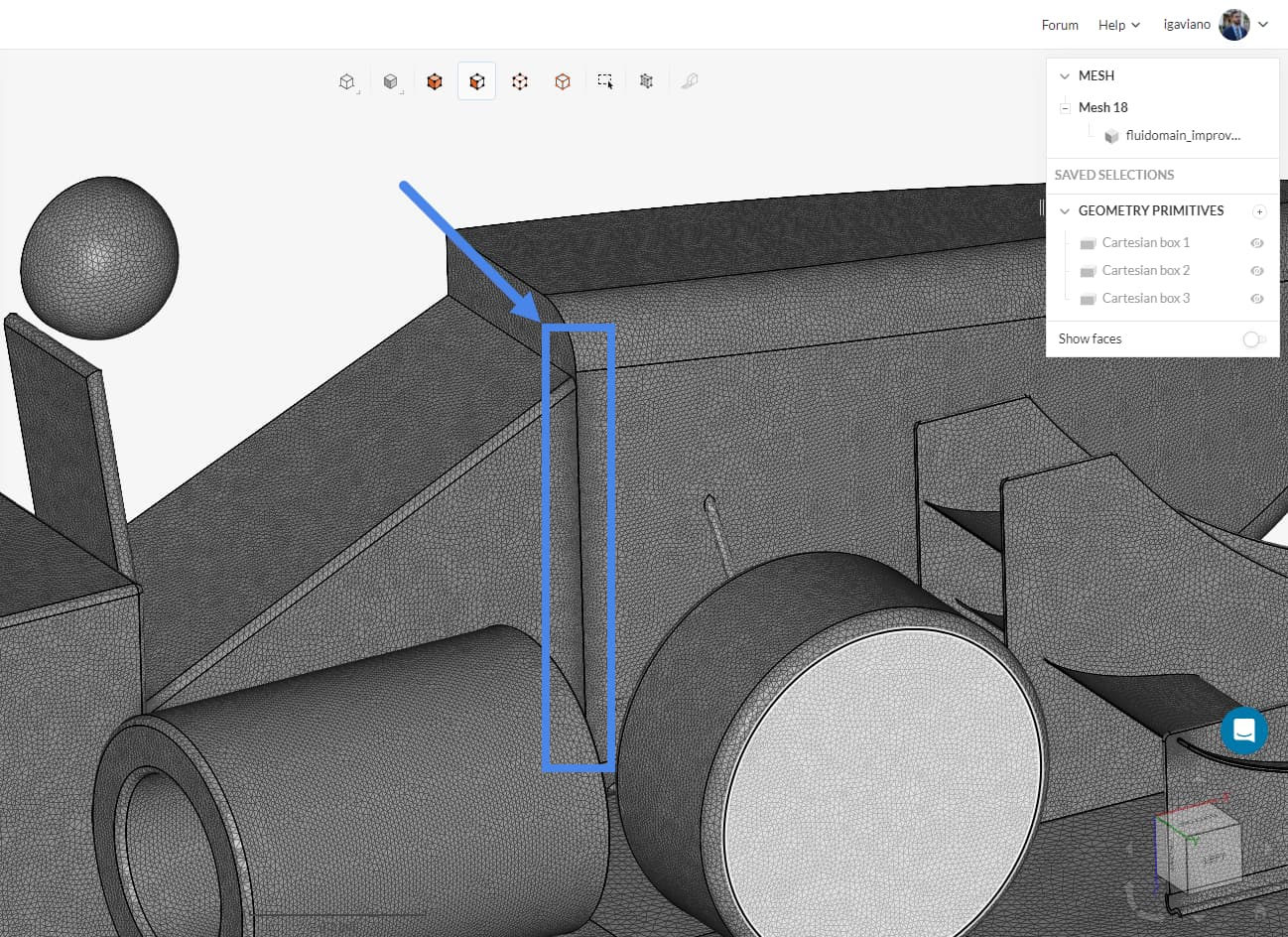Click the fluidomain part cube icon
Viewport: 1288px width, 937px height.
click(x=1111, y=136)
